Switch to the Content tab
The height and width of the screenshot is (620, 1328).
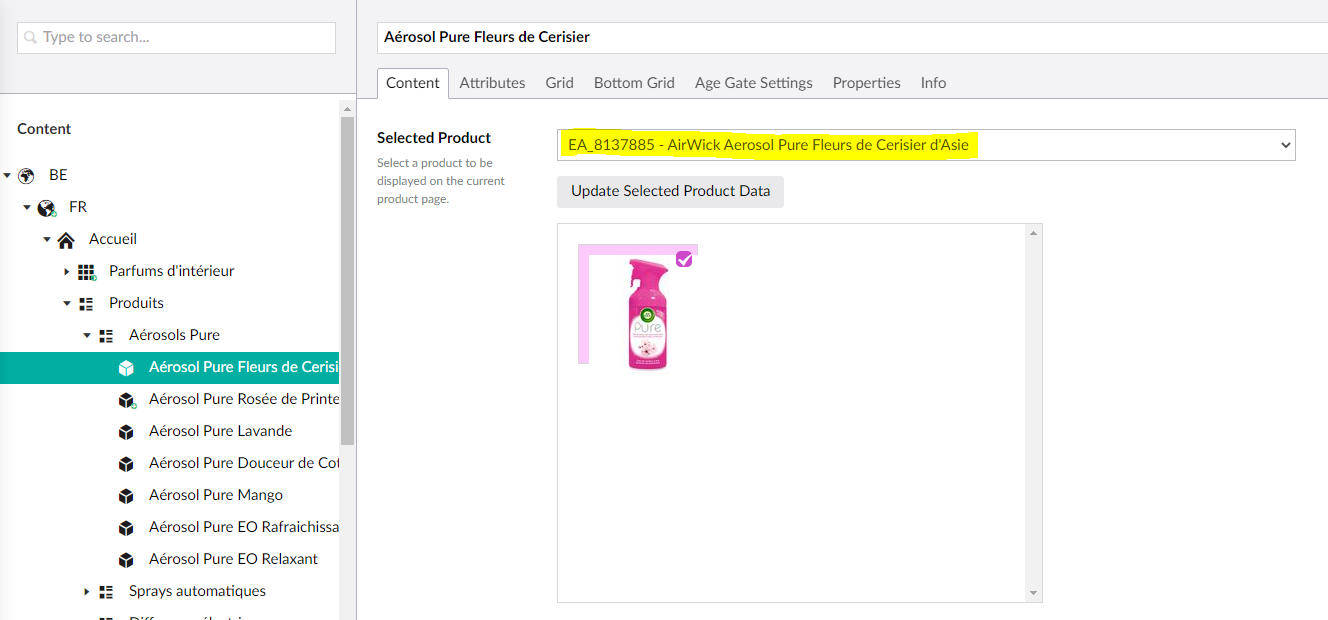[x=413, y=83]
